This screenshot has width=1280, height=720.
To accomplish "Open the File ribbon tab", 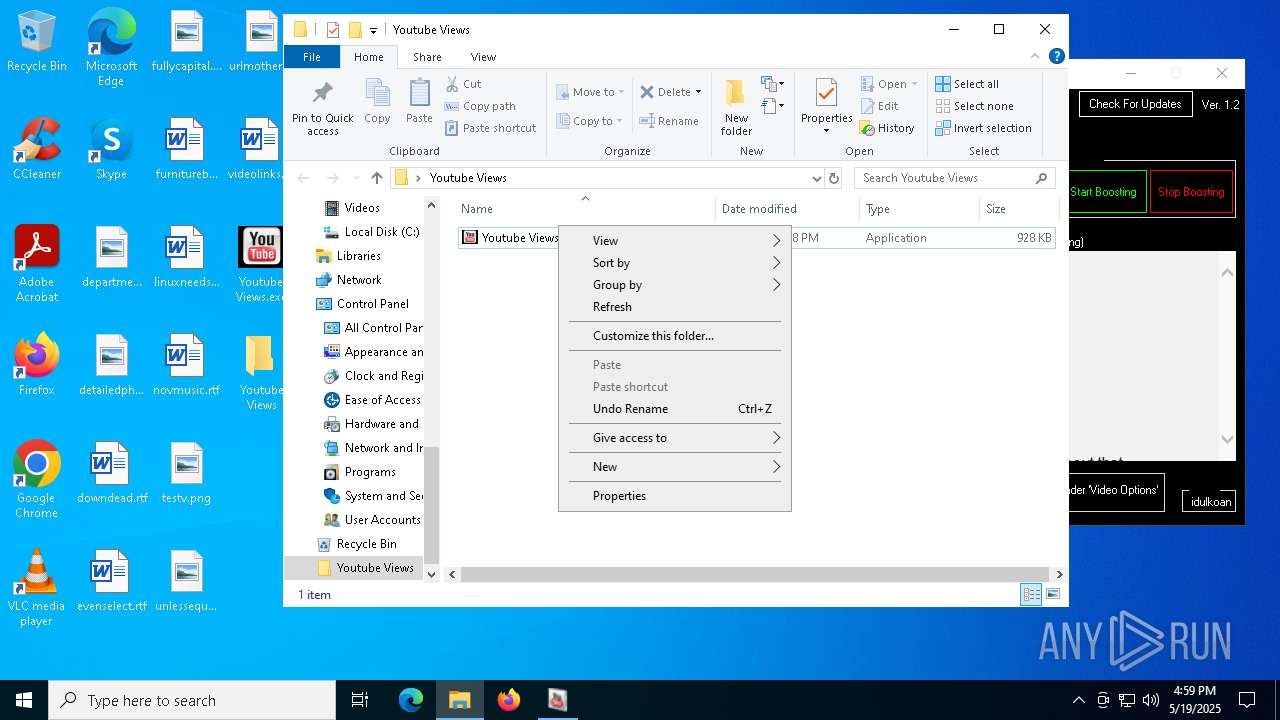I will tap(312, 57).
